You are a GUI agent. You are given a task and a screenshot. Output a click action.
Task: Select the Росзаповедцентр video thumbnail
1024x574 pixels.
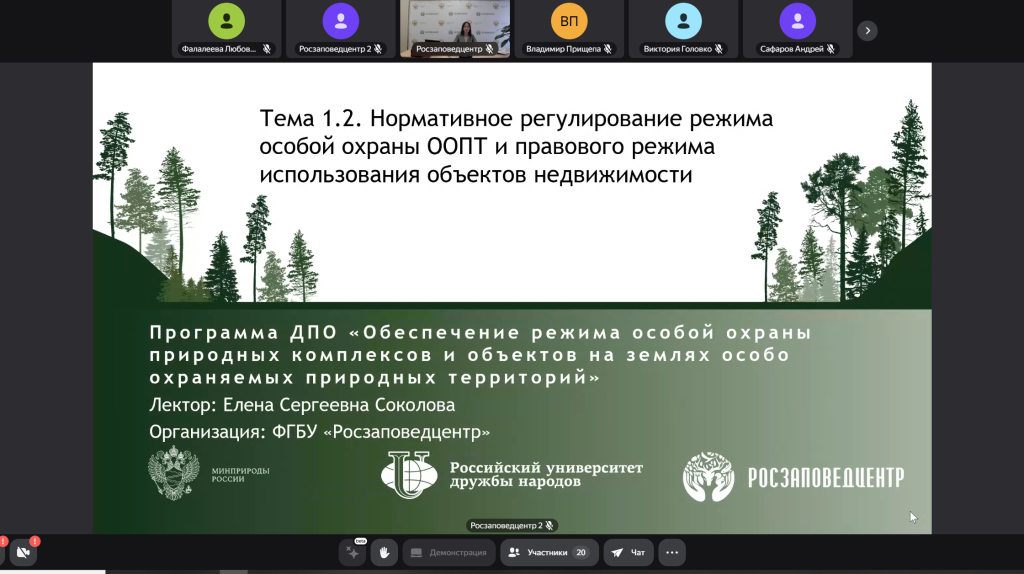(x=455, y=29)
